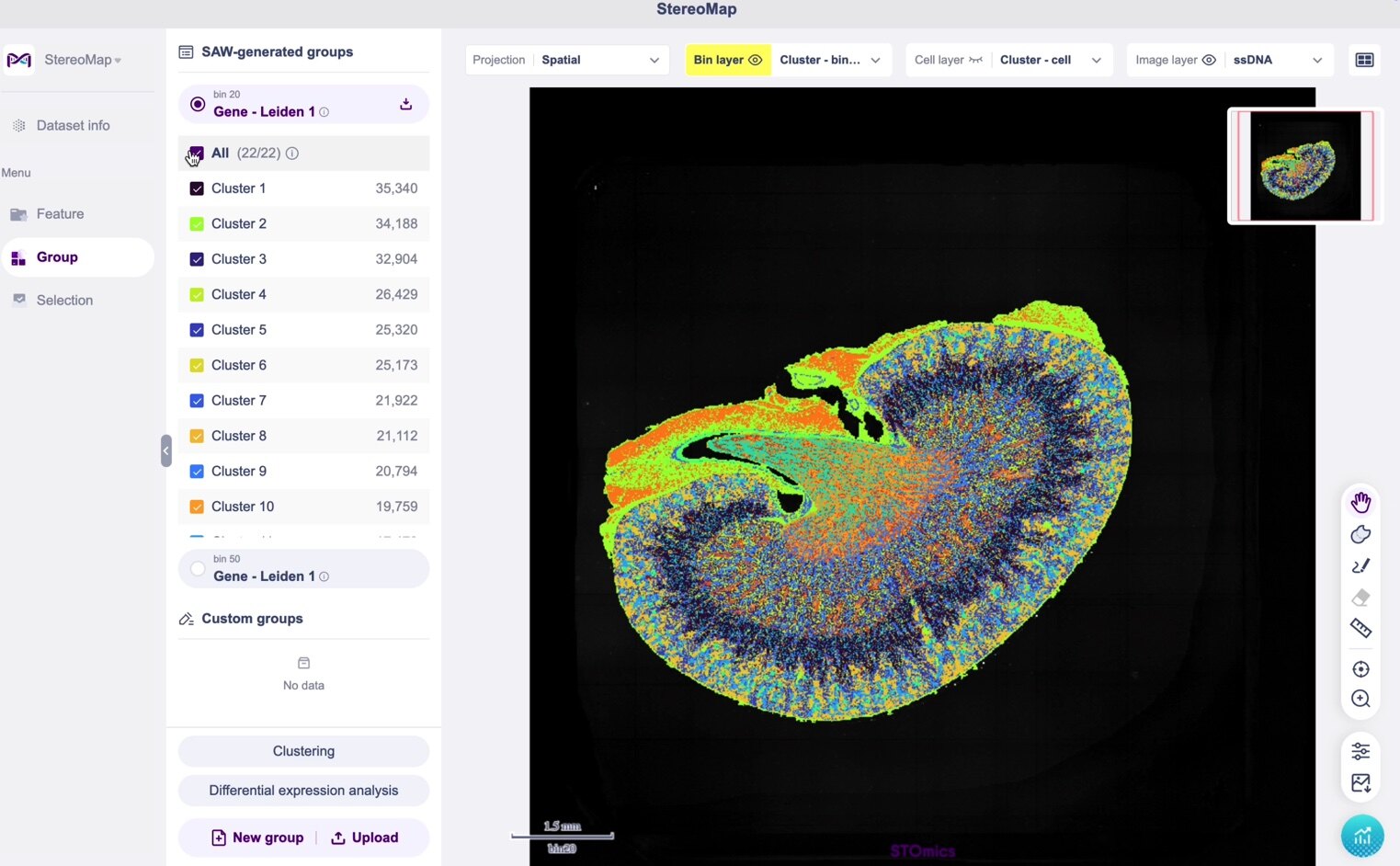Activate the hand pan tool
Viewport: 1400px width, 866px height.
[x=1360, y=502]
